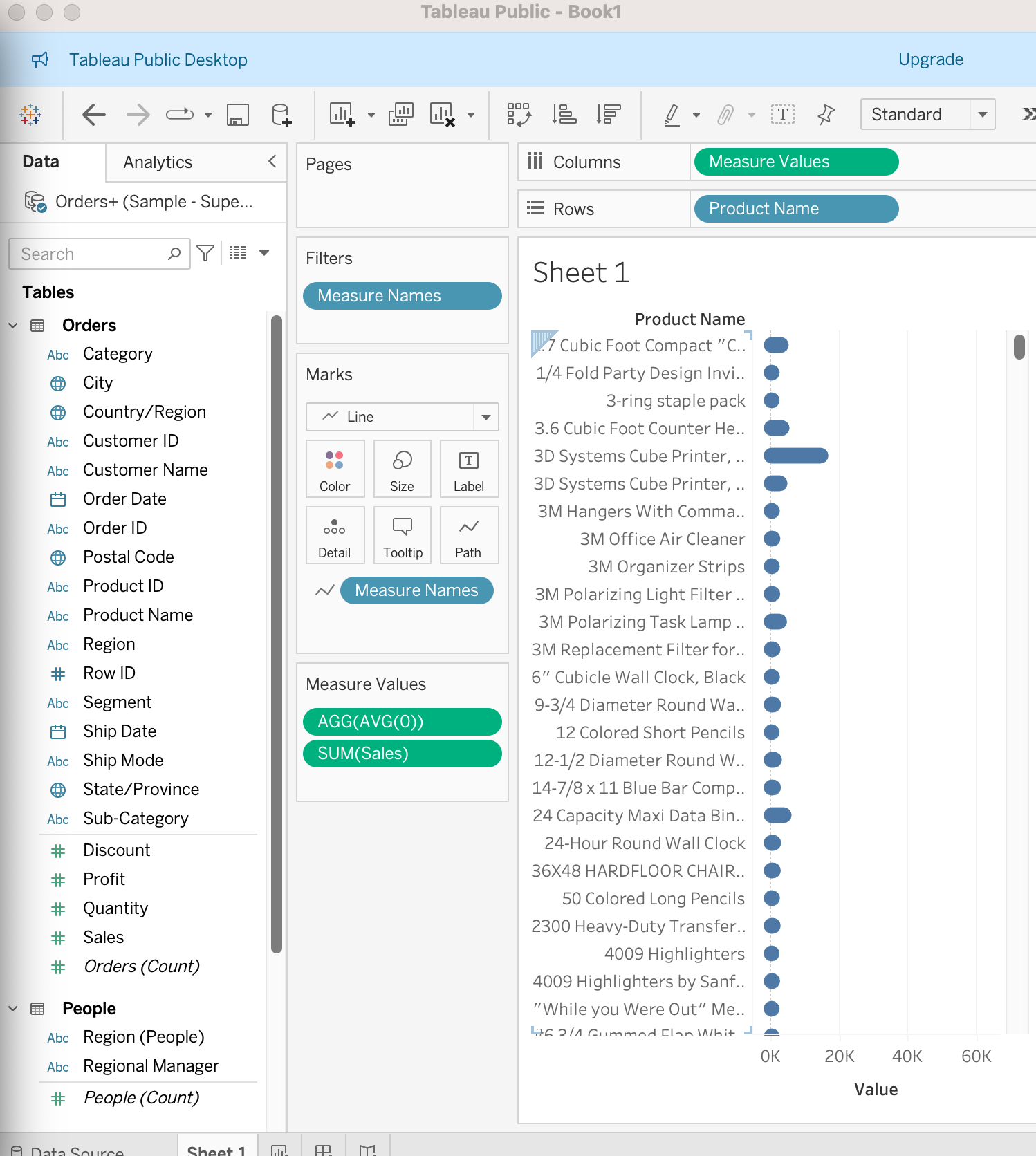1036x1156 pixels.
Task: Click the filter funnel icon in Data pane
Action: coord(205,253)
